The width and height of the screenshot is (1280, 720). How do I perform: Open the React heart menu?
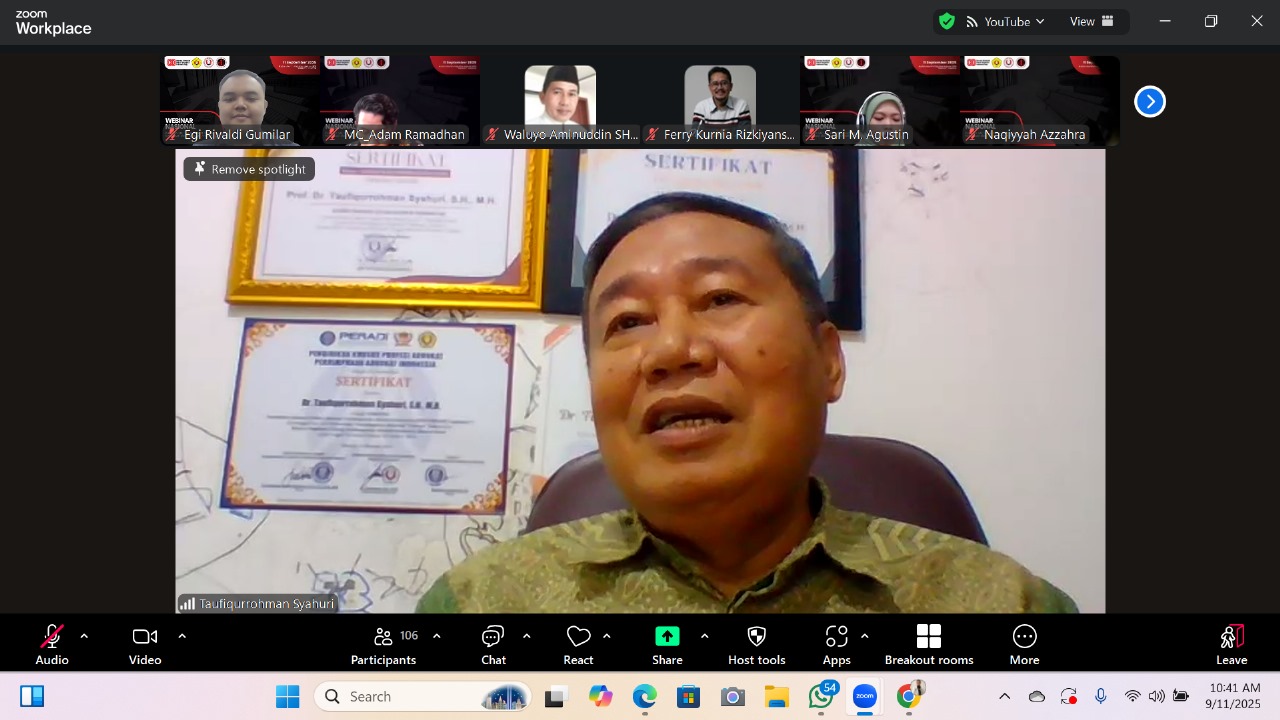[578, 645]
